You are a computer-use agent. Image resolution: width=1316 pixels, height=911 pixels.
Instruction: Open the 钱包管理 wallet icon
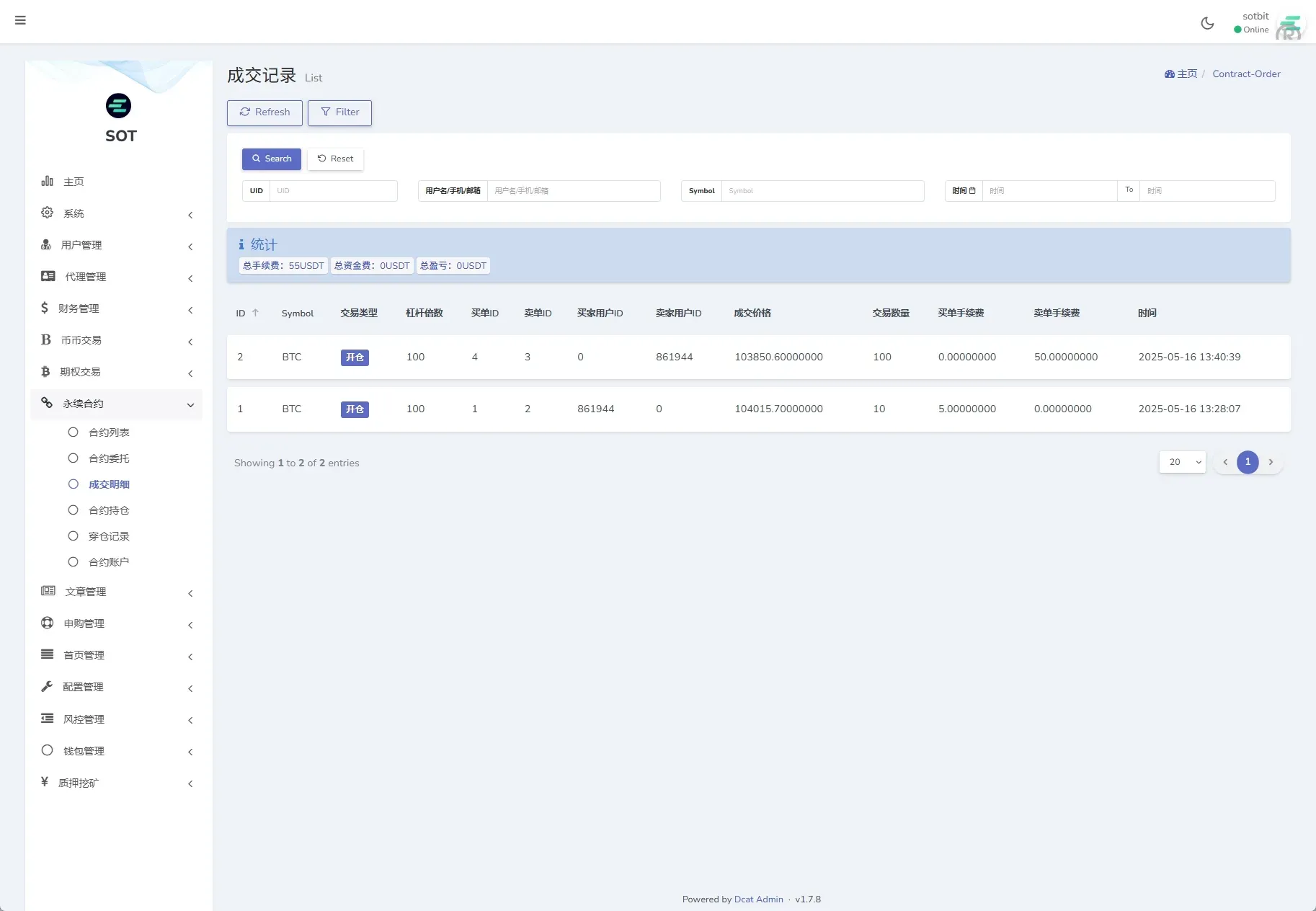coord(47,750)
